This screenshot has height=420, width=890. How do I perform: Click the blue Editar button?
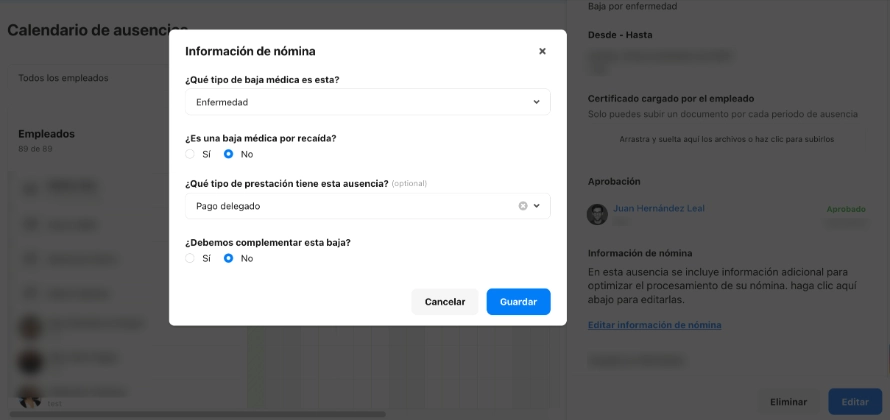click(855, 402)
